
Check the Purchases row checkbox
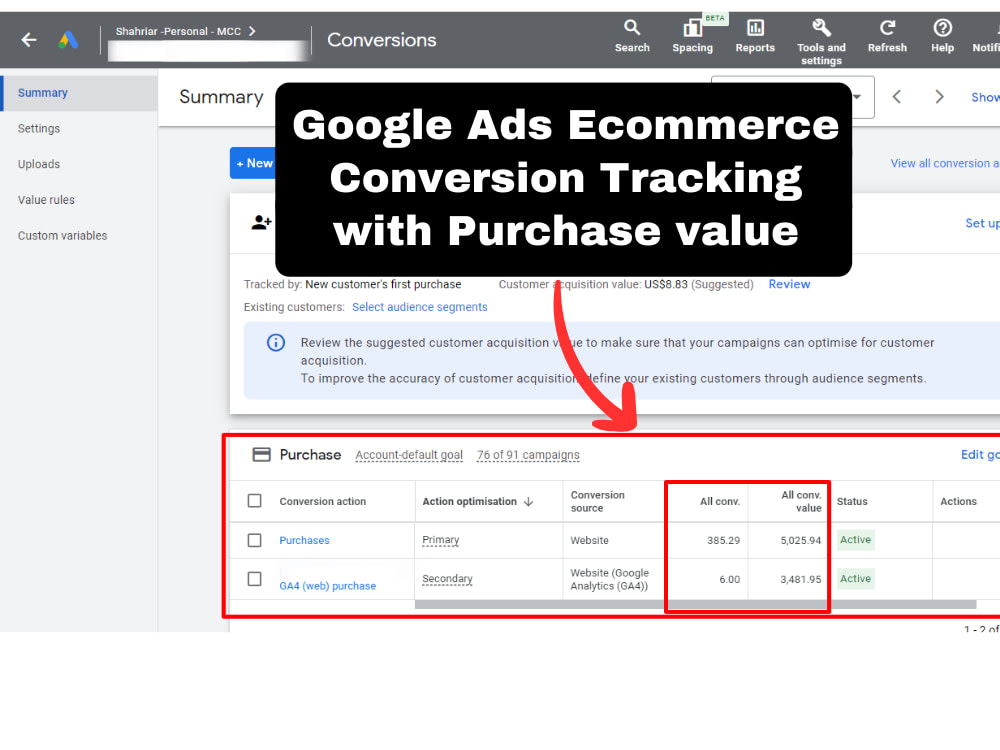pyautogui.click(x=254, y=541)
